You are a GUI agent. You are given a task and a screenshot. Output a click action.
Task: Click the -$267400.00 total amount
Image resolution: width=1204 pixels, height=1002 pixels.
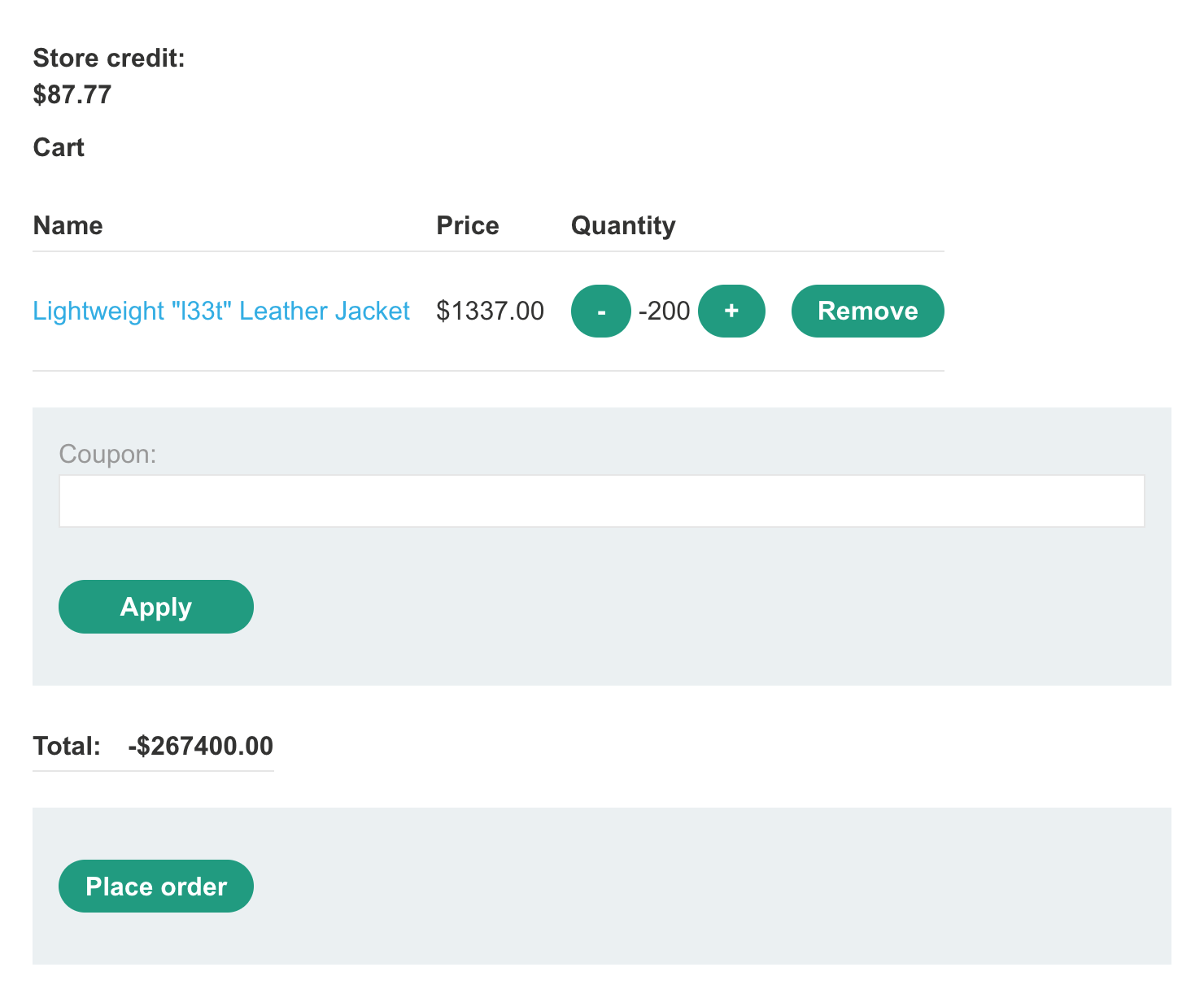point(200,746)
